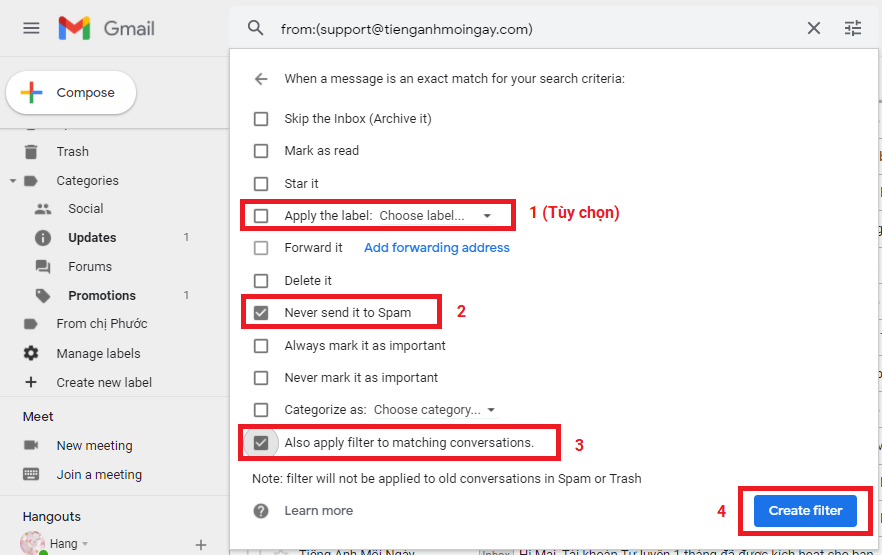
Task: Open the main menu hamburger icon
Action: [x=31, y=28]
